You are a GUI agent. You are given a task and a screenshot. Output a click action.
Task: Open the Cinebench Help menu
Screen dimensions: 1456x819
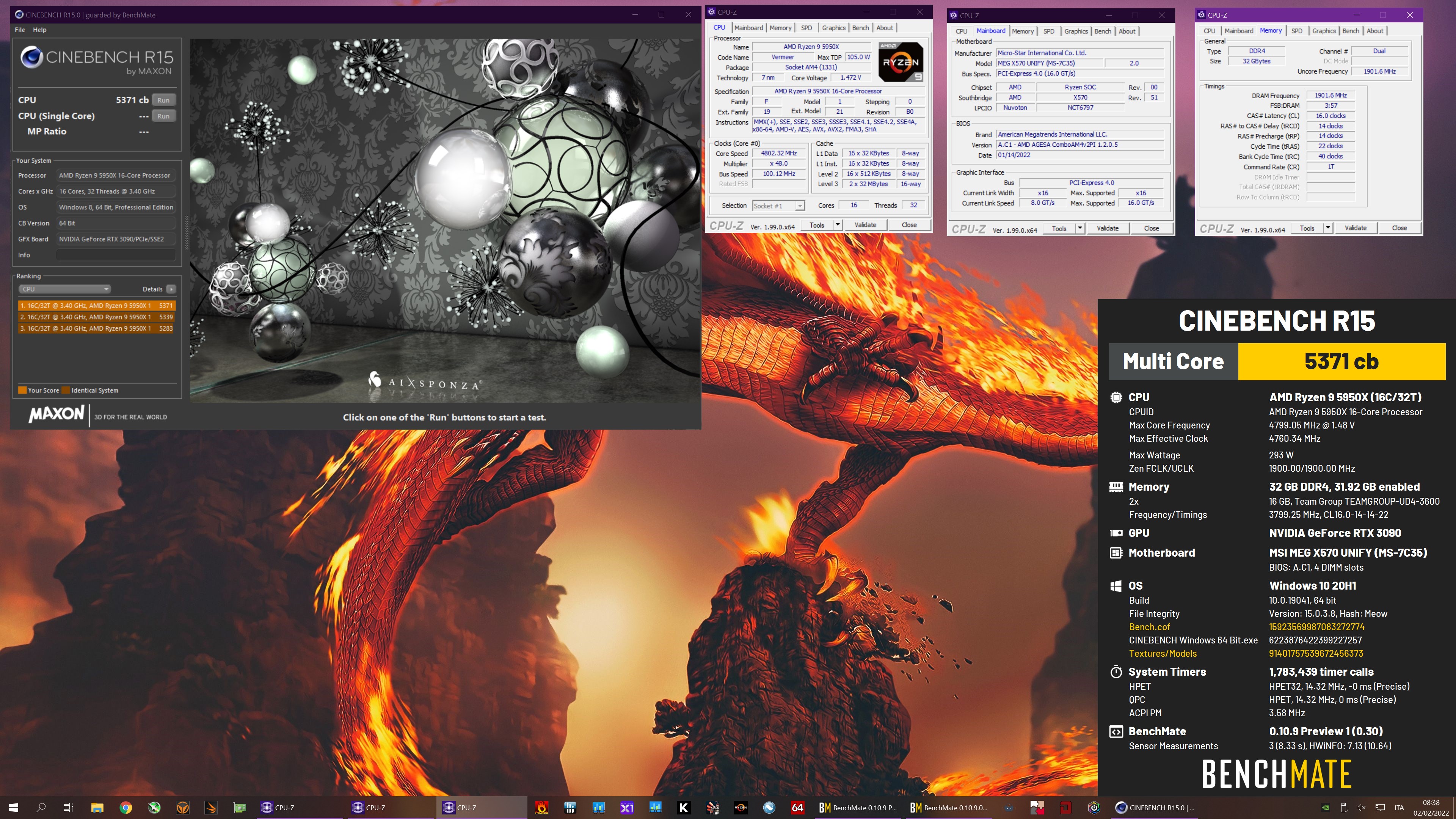[x=39, y=30]
